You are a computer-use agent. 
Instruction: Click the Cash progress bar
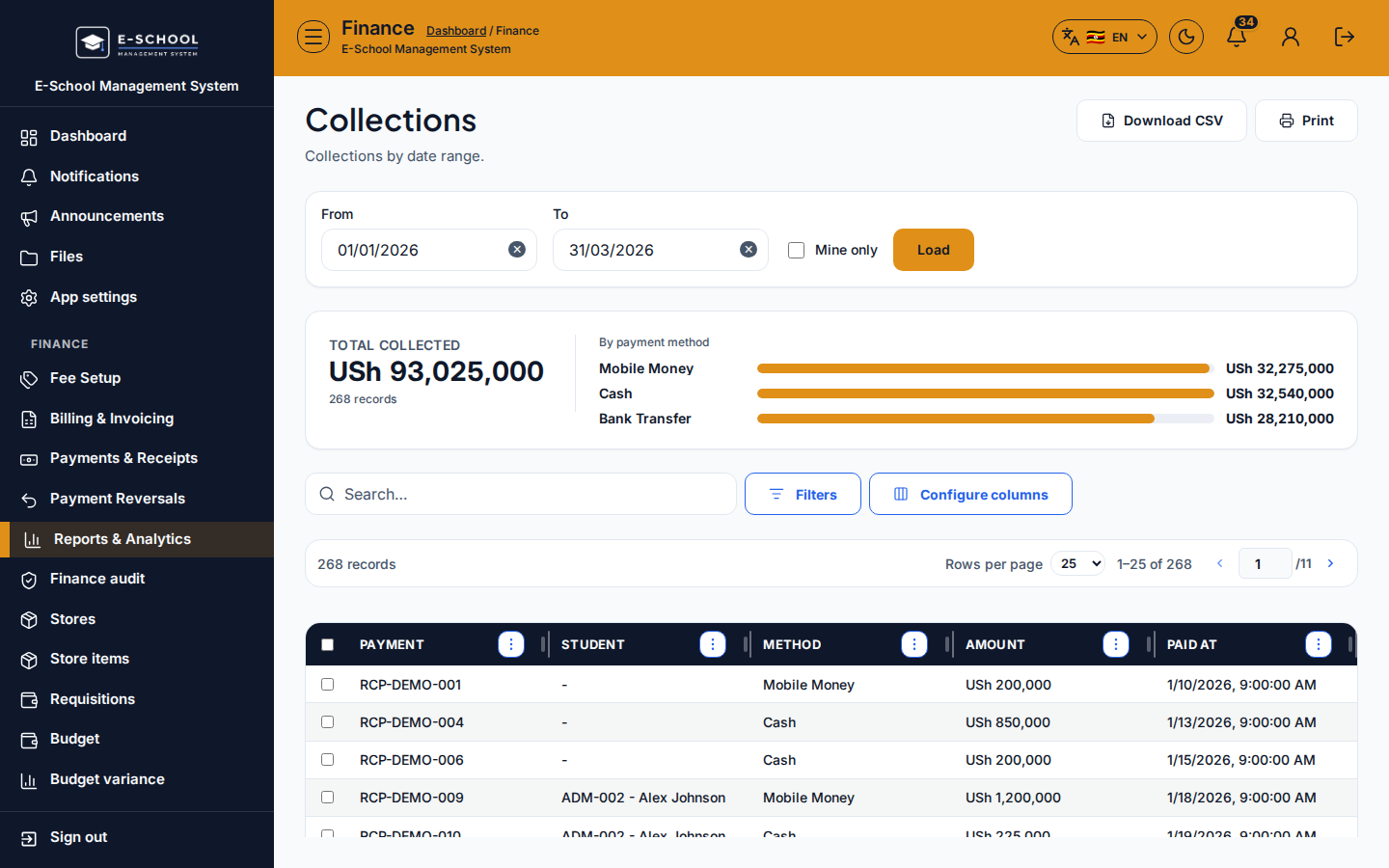985,393
